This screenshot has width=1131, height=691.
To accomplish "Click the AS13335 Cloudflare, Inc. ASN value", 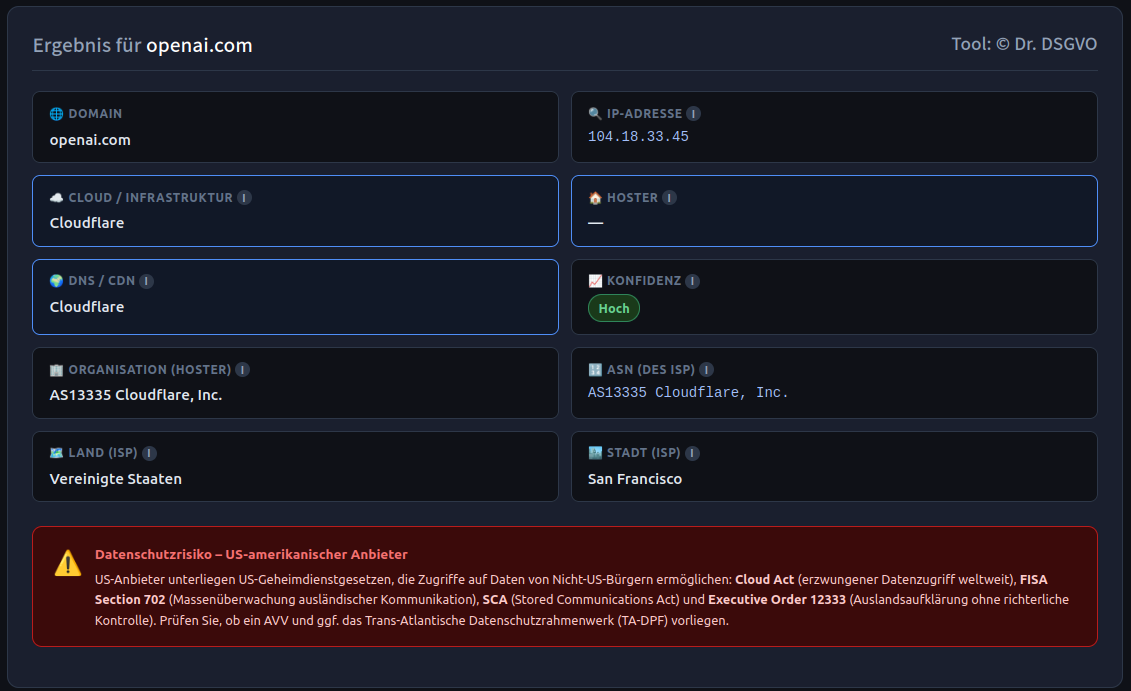I will pyautogui.click(x=688, y=393).
